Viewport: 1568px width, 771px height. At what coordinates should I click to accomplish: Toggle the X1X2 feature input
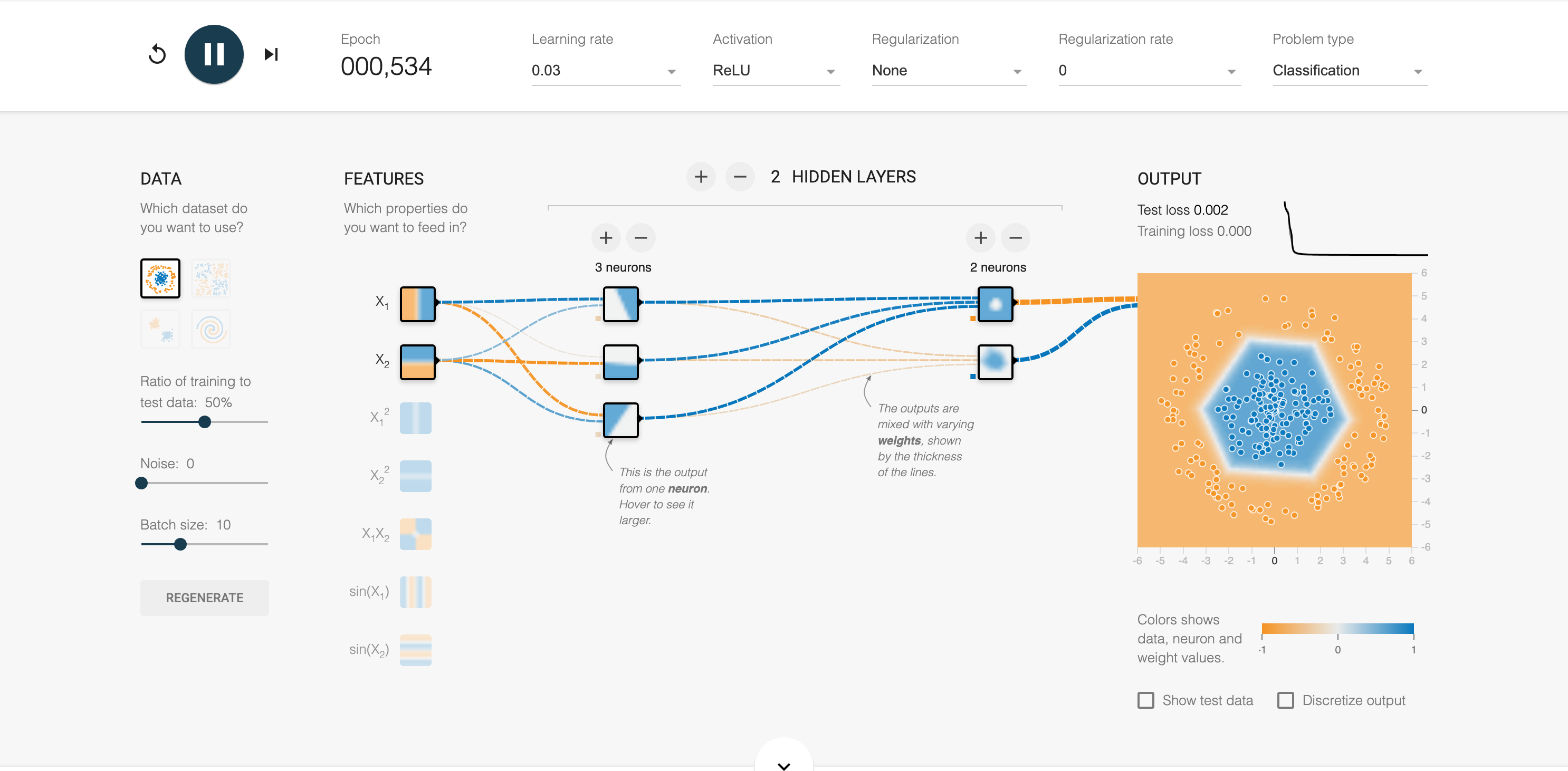click(416, 534)
